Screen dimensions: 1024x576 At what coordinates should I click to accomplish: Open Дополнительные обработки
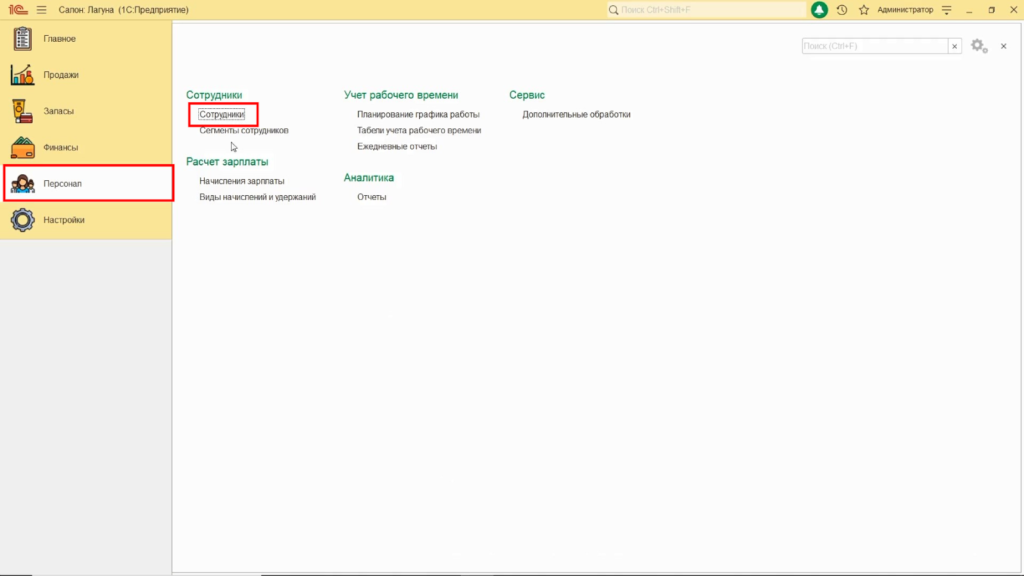(x=576, y=114)
